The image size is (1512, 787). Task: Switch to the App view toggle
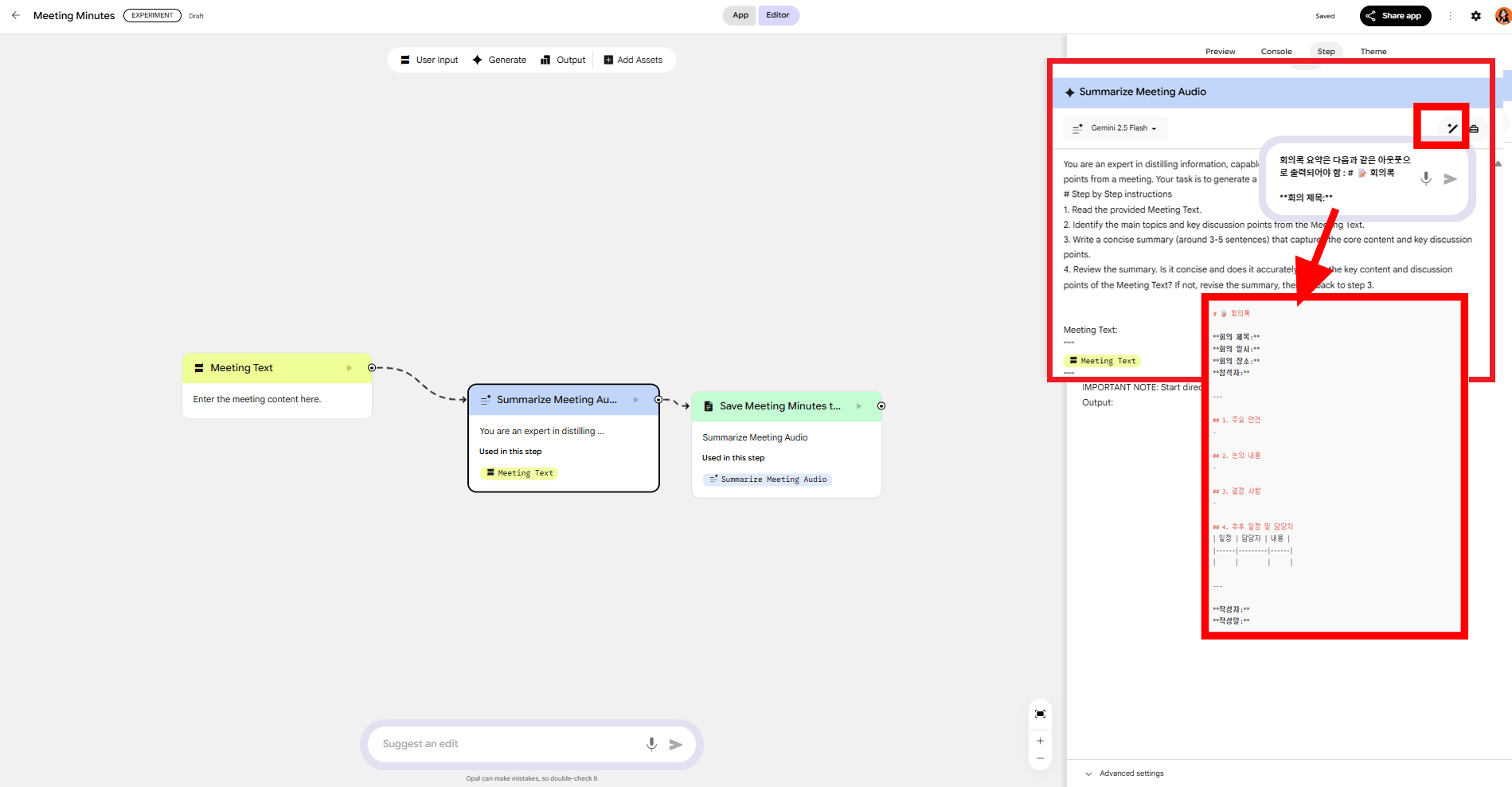[x=740, y=15]
